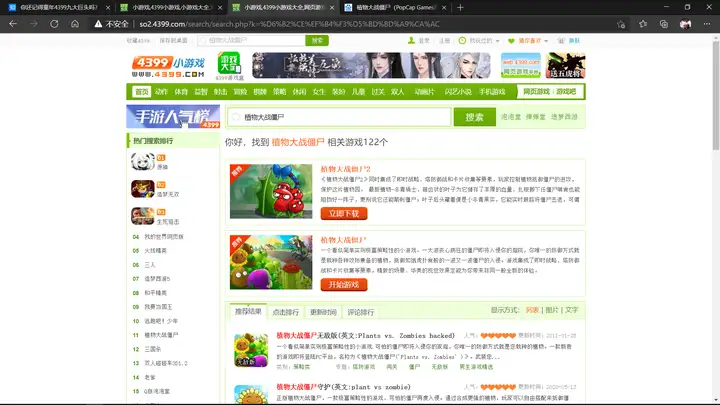This screenshot has width=720, height=405.
Task: Open the browser settings ellipsis menu
Action: (x=707, y=24)
